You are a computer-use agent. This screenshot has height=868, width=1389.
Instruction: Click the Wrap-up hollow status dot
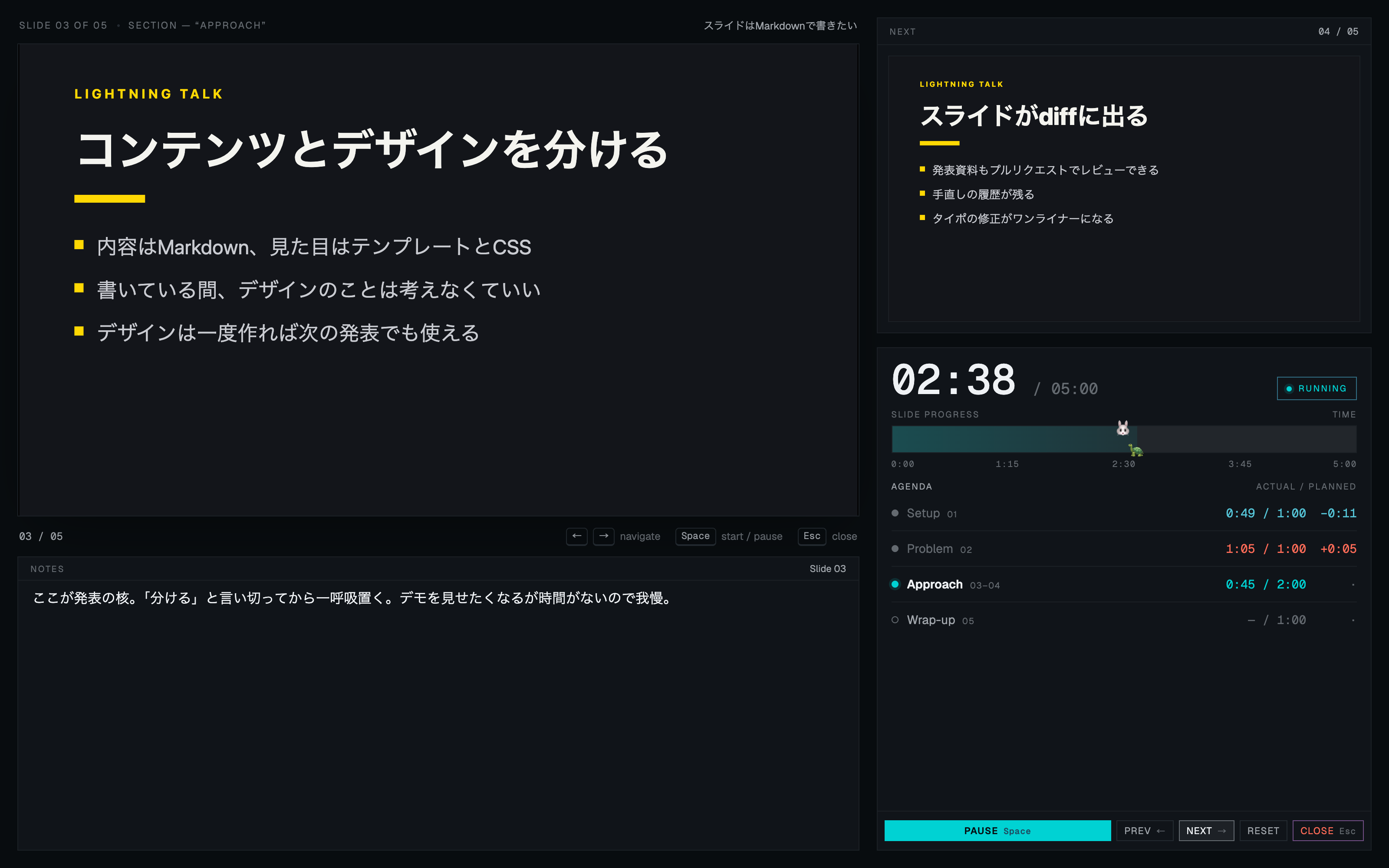pyautogui.click(x=895, y=620)
